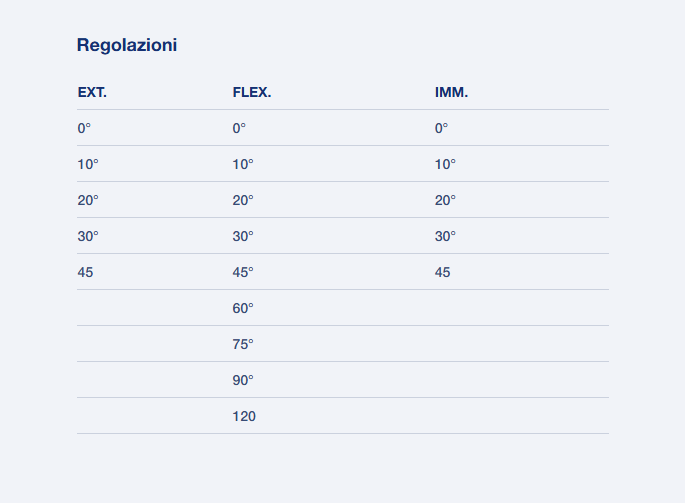
Task: Pick 30° in the EXT. column
Action: point(88,236)
